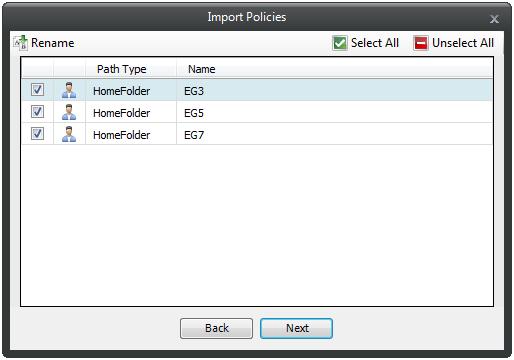The image size is (514, 360).
Task: Close the Import Policies dialog
Action: pyautogui.click(x=494, y=19)
